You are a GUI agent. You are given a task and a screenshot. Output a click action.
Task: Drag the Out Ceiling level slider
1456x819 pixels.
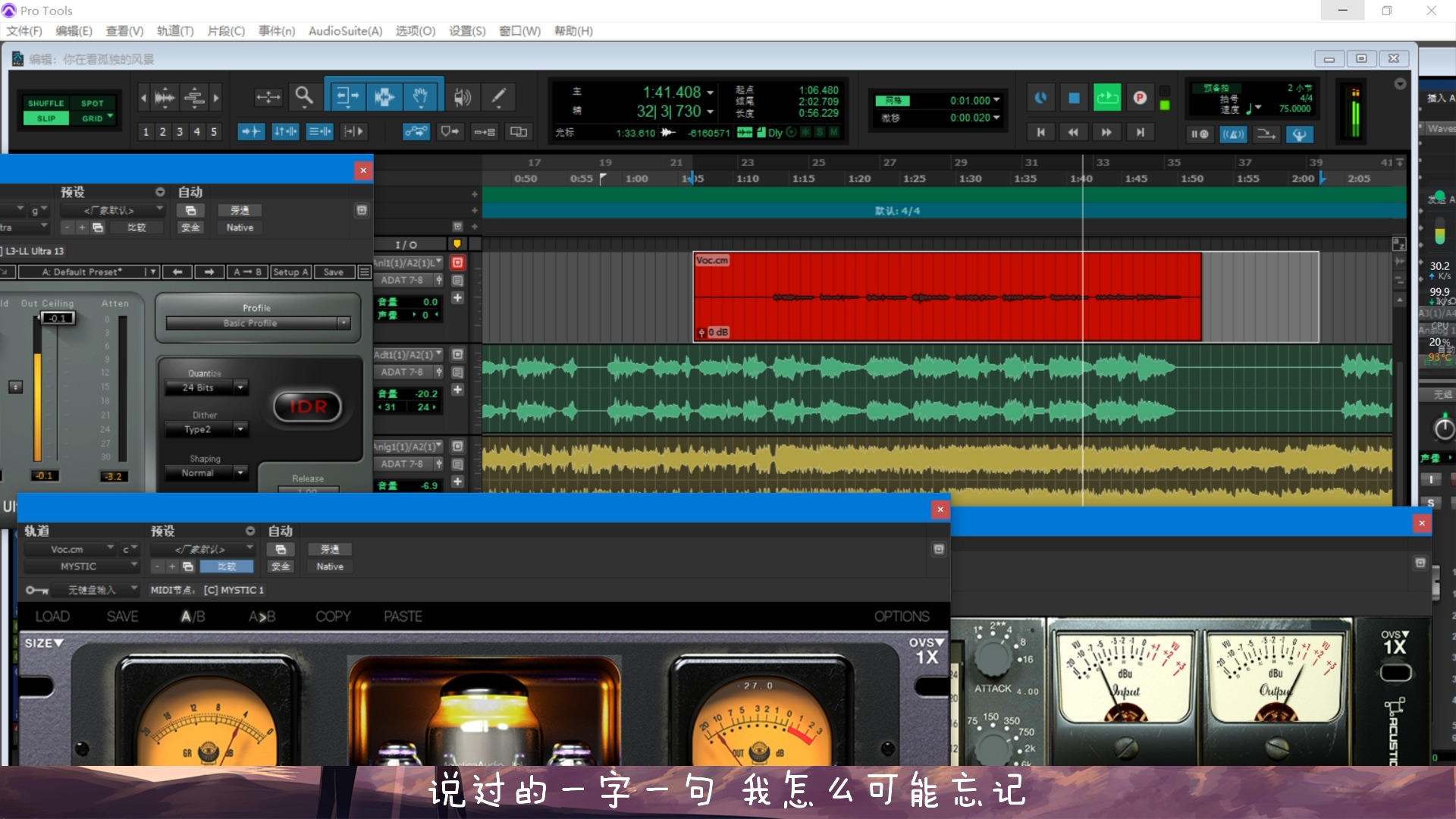click(x=55, y=318)
